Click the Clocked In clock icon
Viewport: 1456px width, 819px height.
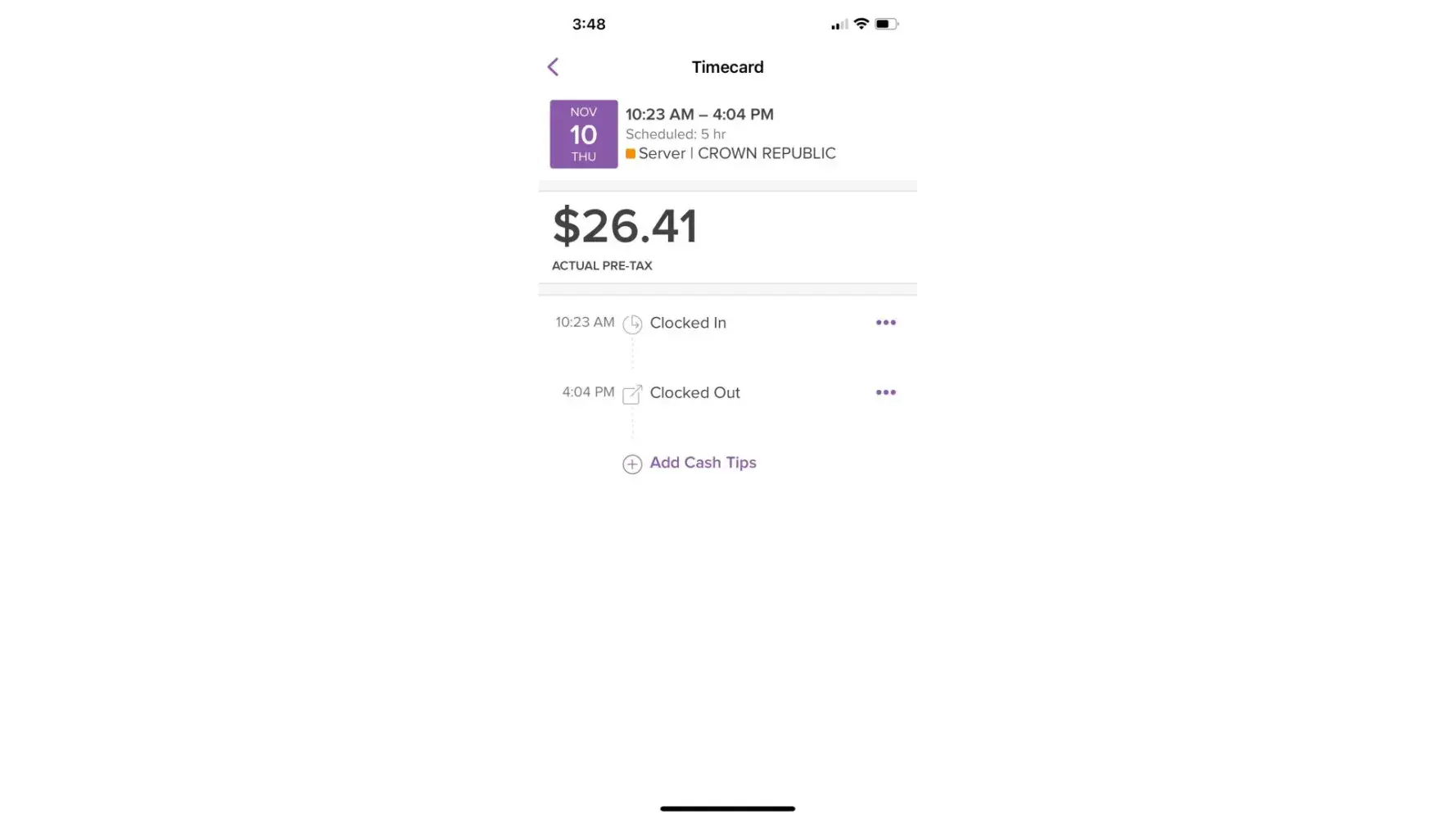click(x=632, y=324)
